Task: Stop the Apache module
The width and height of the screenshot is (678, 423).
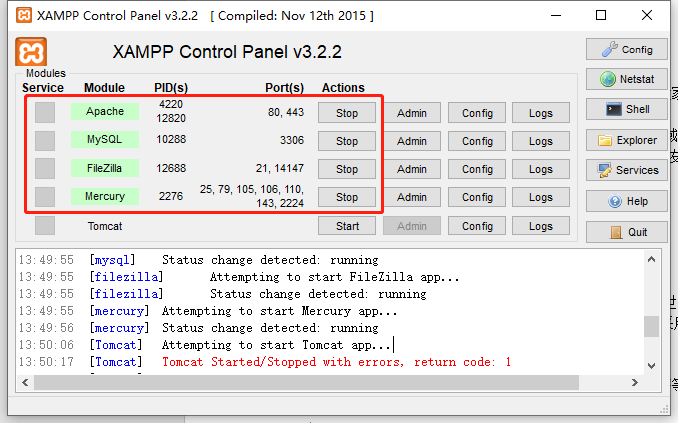Action: pyautogui.click(x=347, y=113)
